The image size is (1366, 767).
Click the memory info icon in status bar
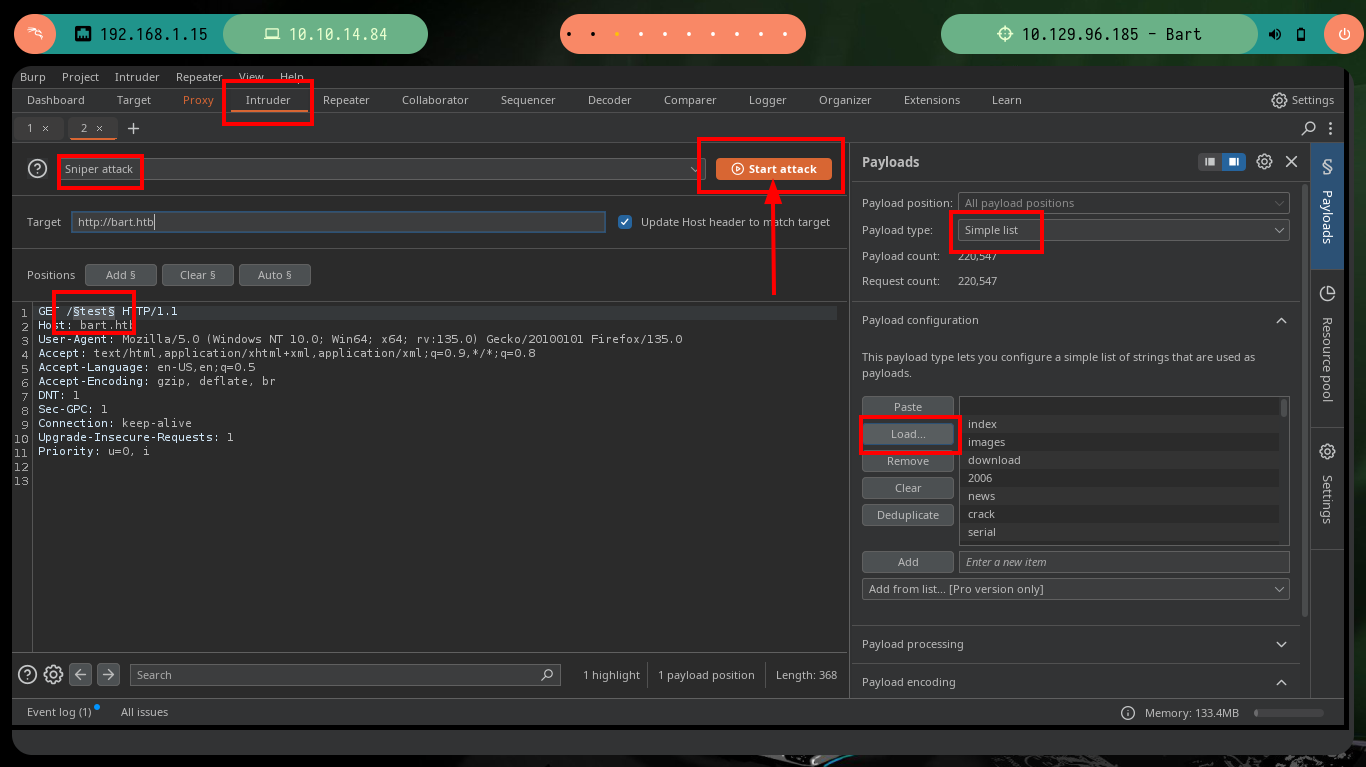tap(1128, 713)
